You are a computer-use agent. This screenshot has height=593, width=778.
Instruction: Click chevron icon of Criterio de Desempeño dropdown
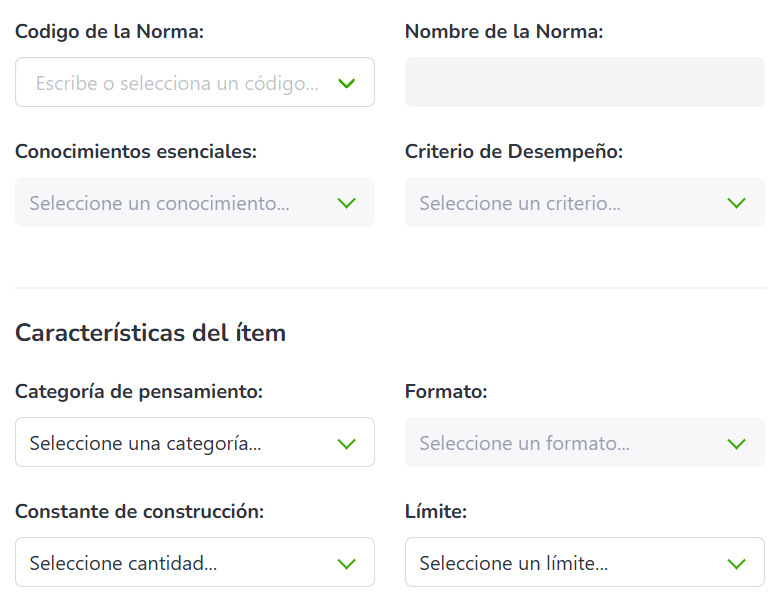pos(737,203)
